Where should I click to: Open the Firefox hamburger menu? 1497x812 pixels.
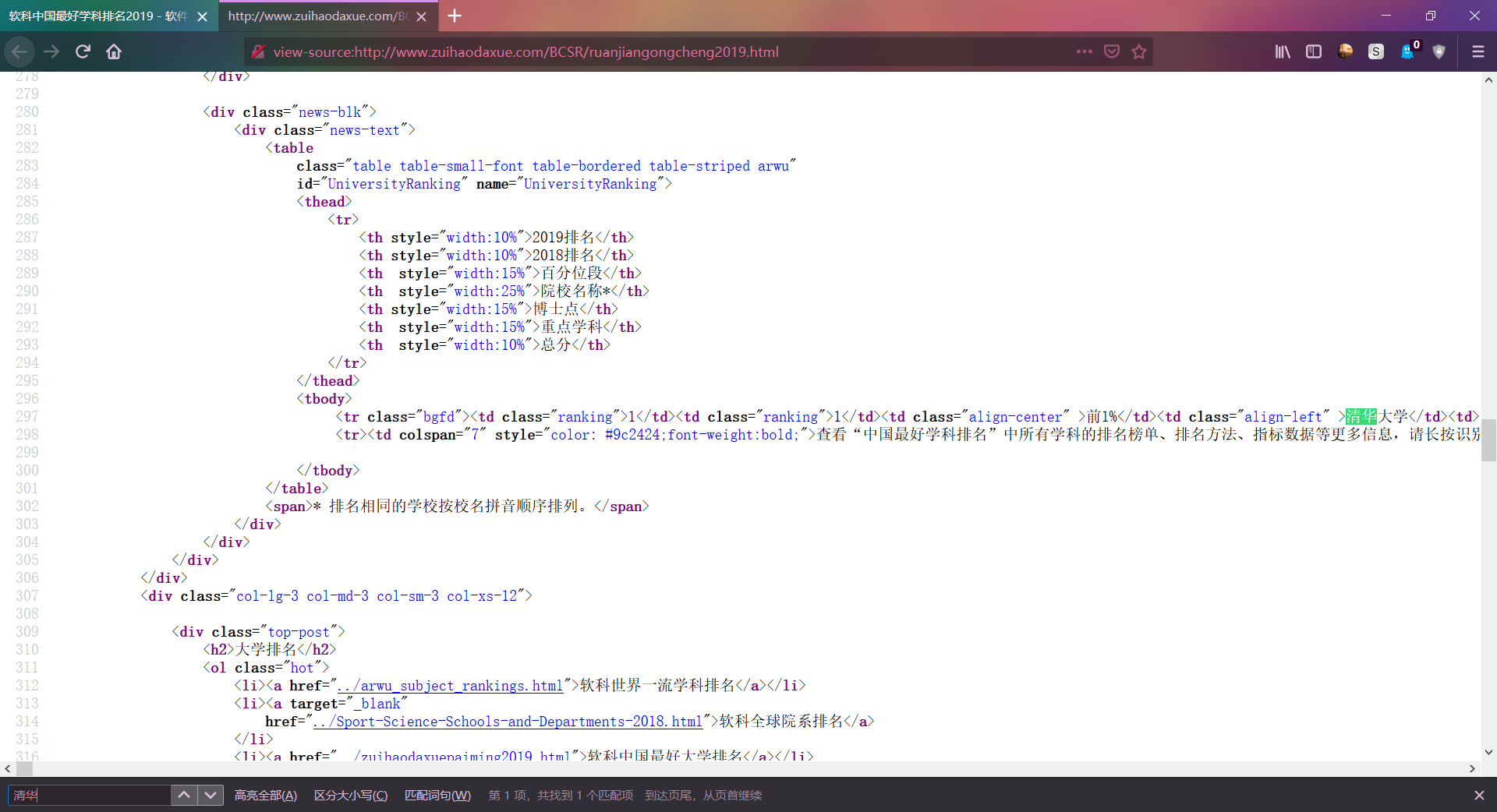[x=1478, y=51]
